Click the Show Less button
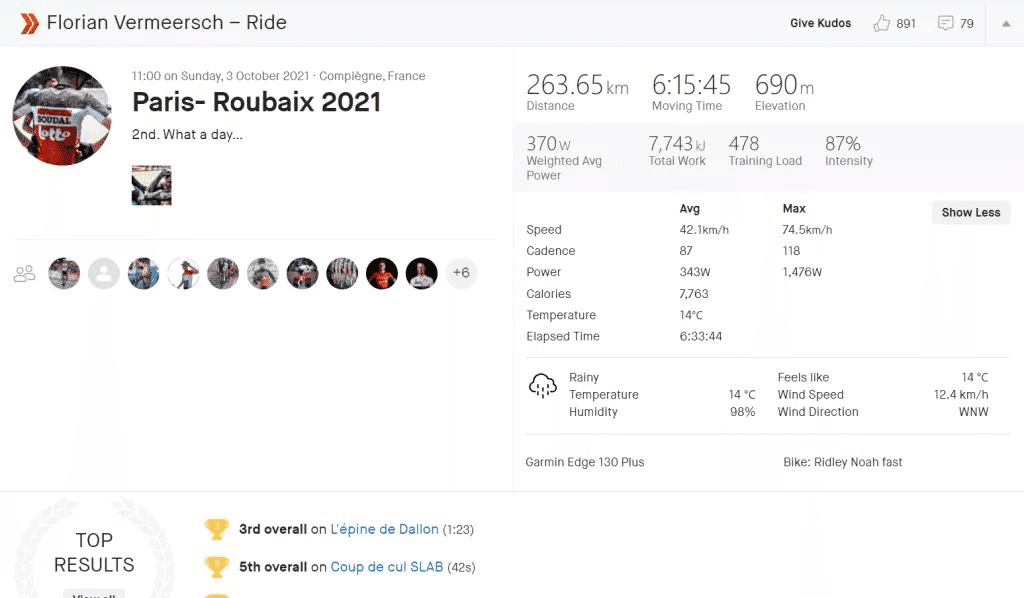1024x598 pixels. [x=970, y=212]
